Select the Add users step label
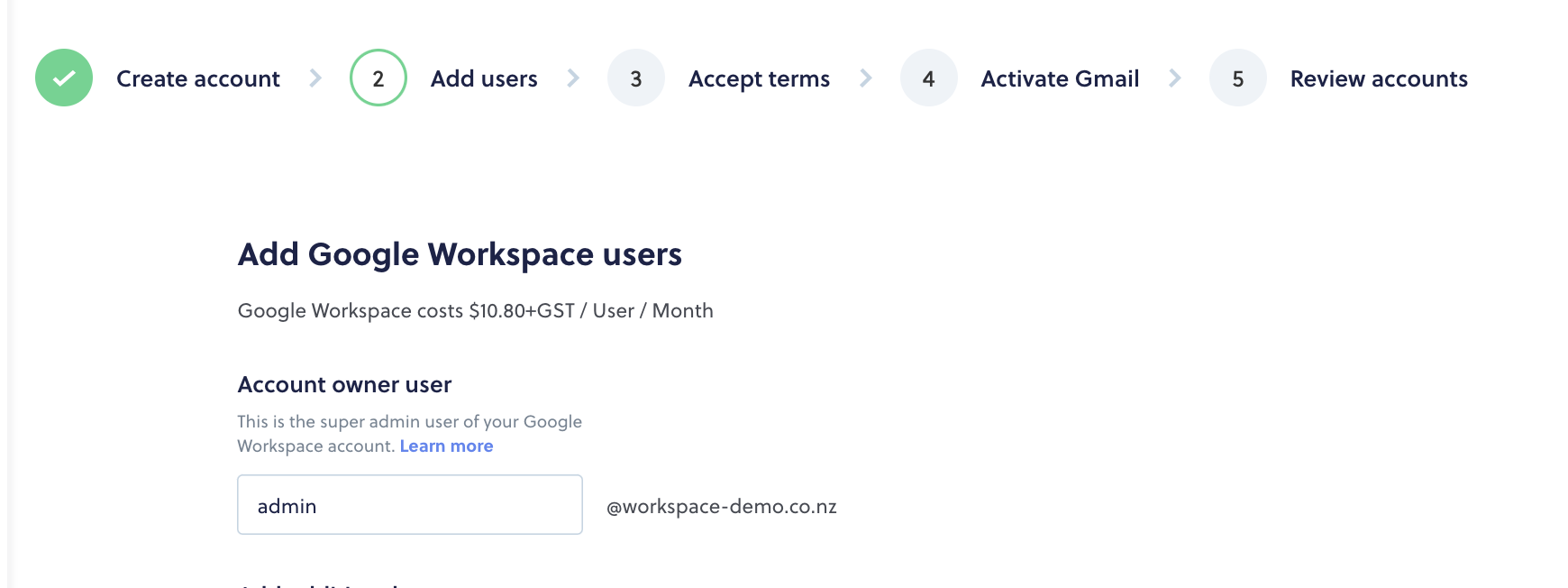Image resolution: width=1568 pixels, height=588 pixels. 484,78
